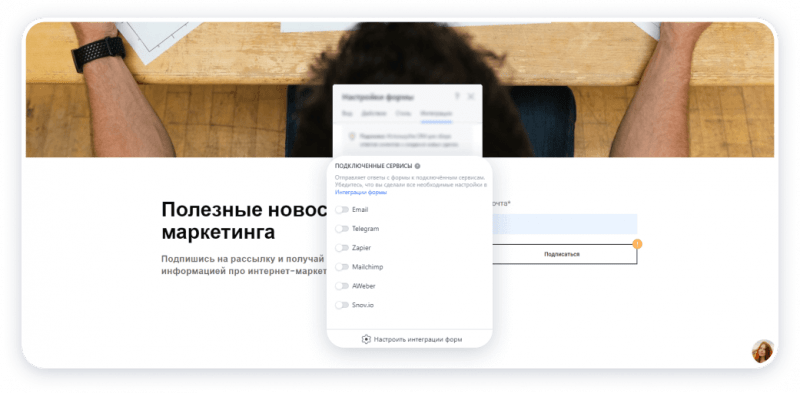The width and height of the screenshot is (800, 393).
Task: Turn on the Zapier toggle
Action: coord(342,248)
